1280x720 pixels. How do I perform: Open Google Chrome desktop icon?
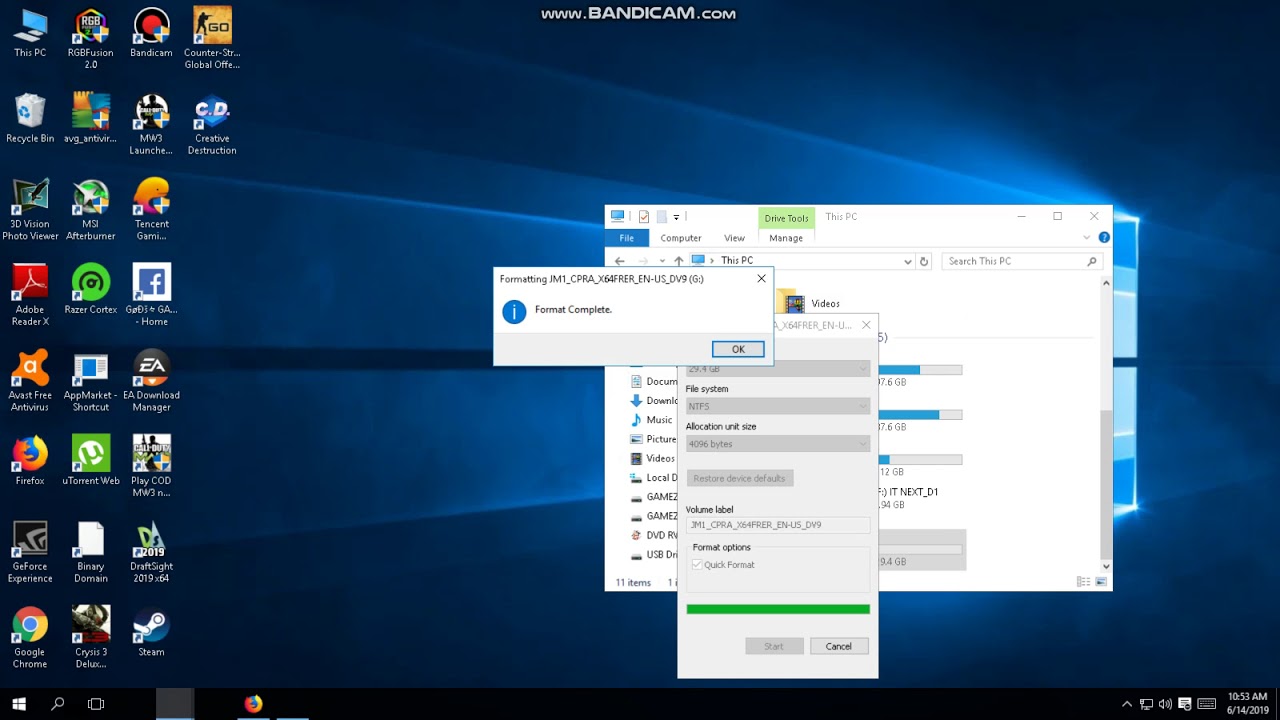tap(30, 638)
